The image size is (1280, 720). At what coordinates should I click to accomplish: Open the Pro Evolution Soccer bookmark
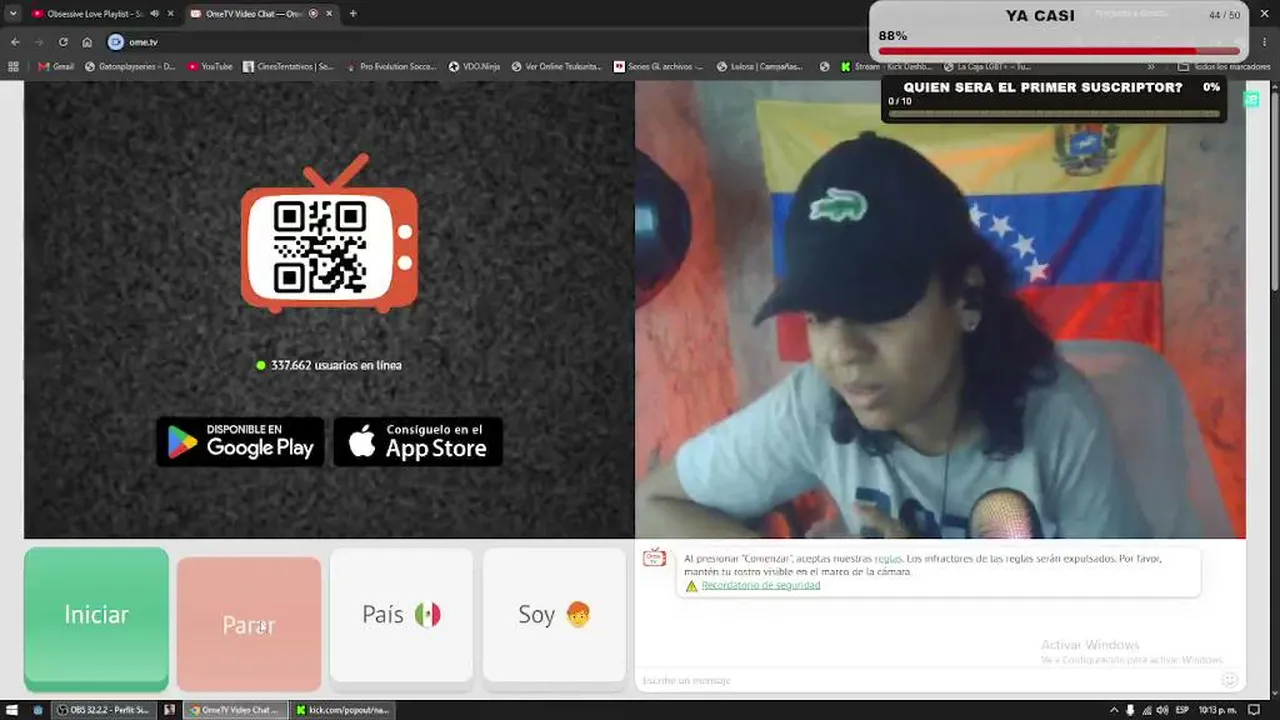point(391,67)
